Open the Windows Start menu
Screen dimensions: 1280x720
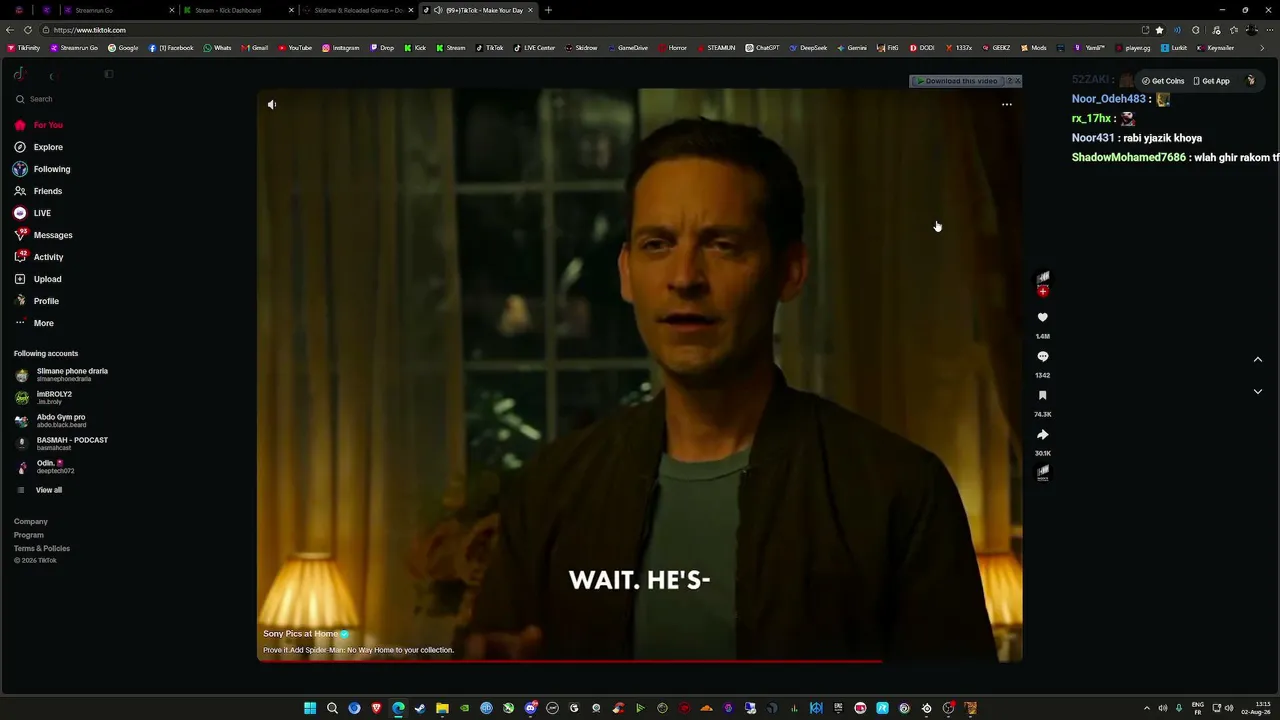click(310, 708)
